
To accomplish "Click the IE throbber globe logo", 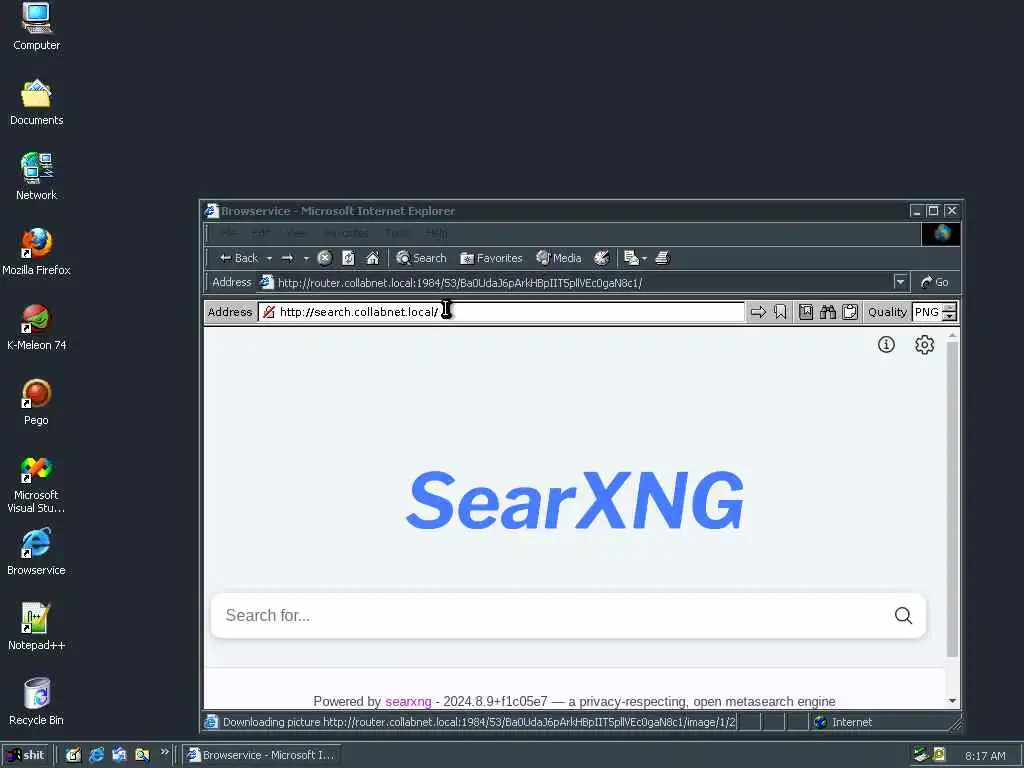I will tap(941, 233).
